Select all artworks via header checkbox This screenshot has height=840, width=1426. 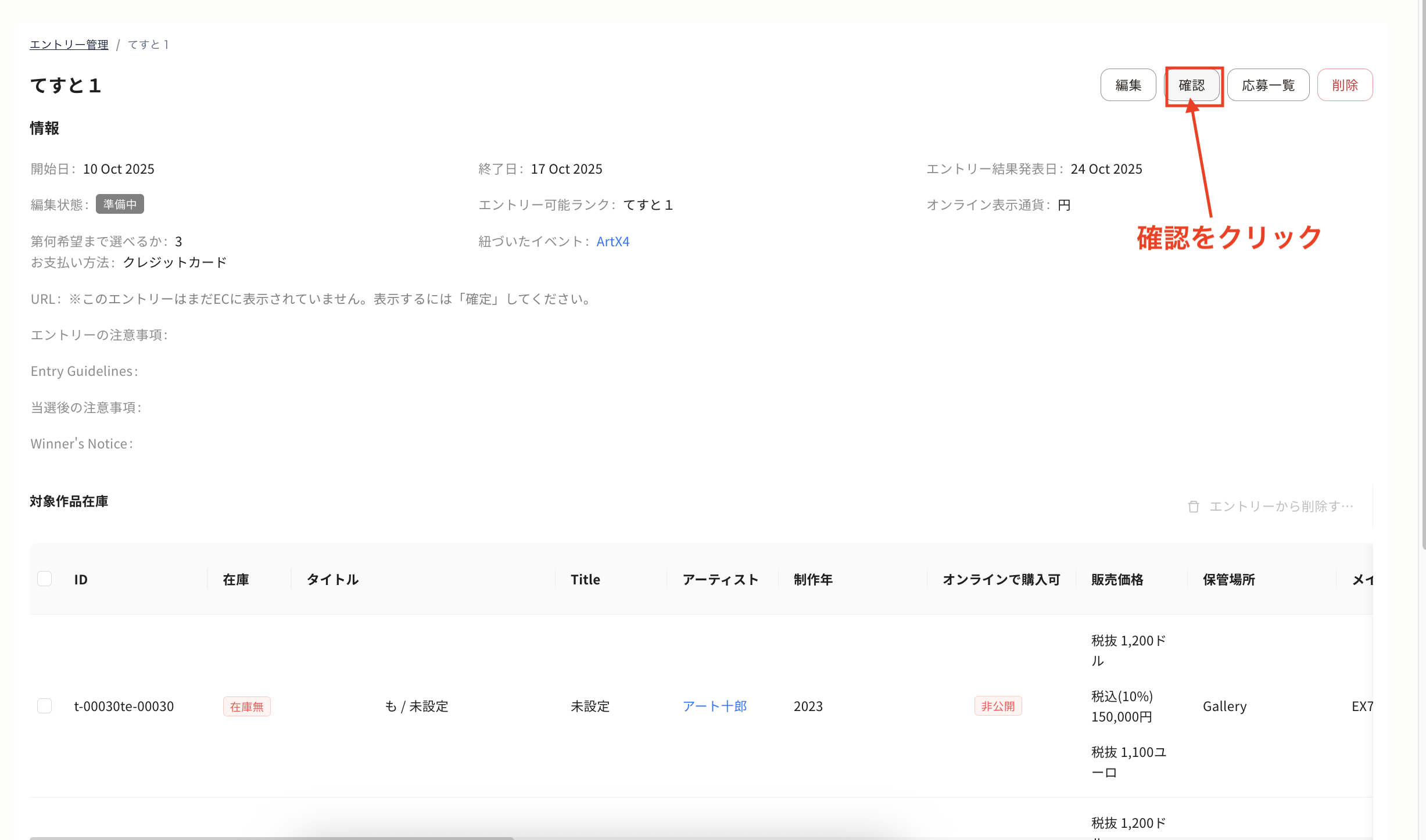[44, 579]
